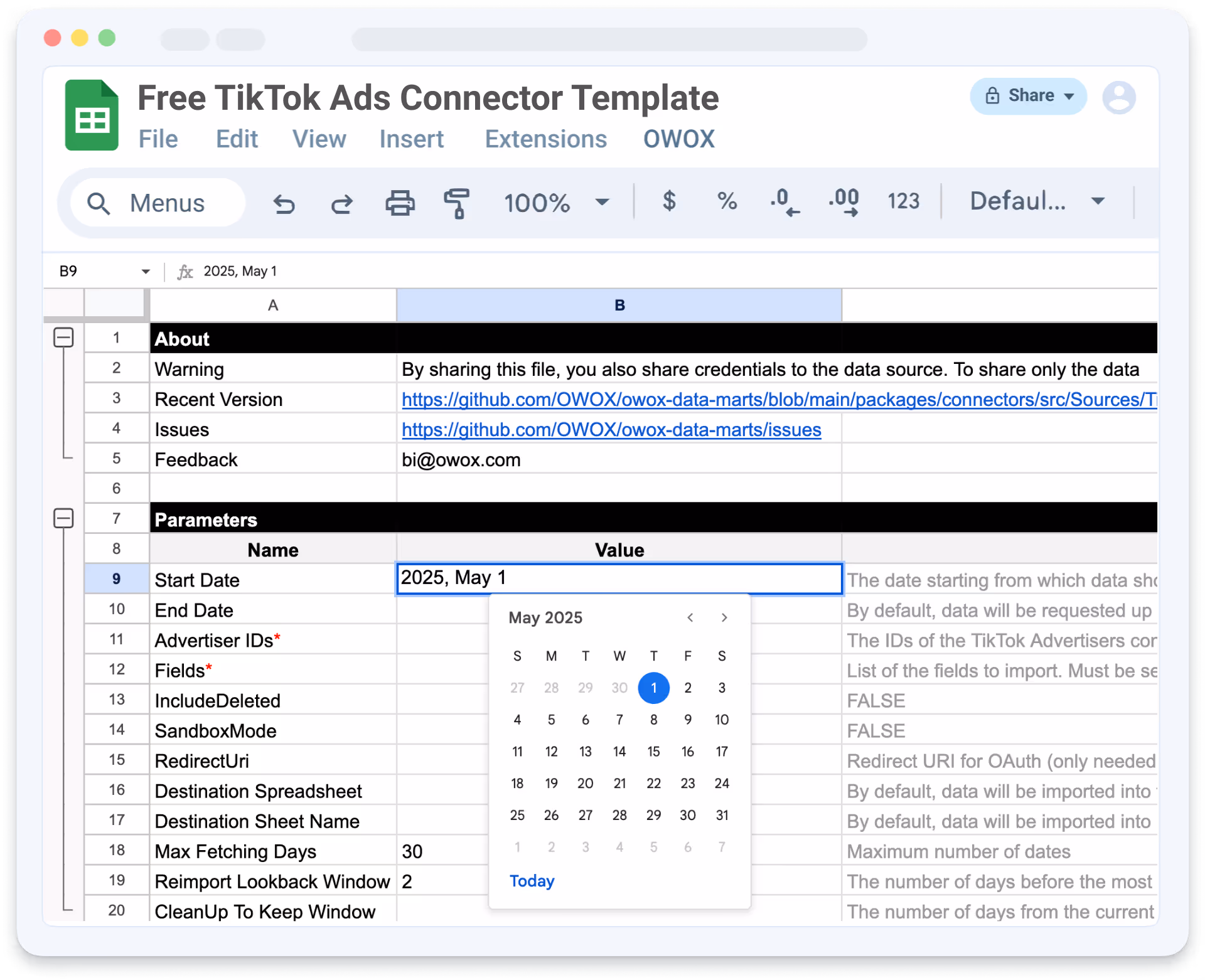
Task: Click the undo arrow icon
Action: 284,203
